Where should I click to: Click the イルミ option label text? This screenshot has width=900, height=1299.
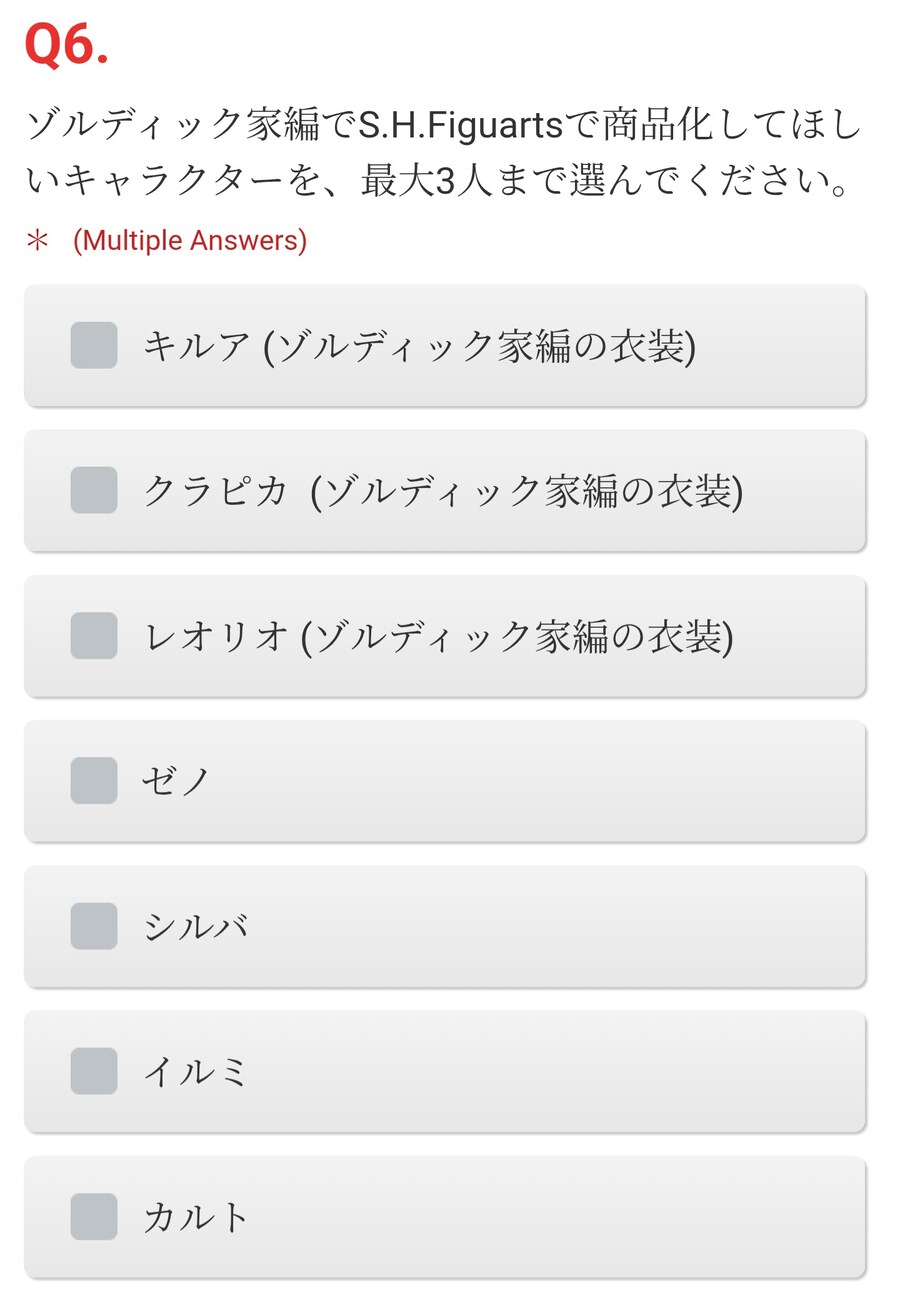(x=195, y=1072)
